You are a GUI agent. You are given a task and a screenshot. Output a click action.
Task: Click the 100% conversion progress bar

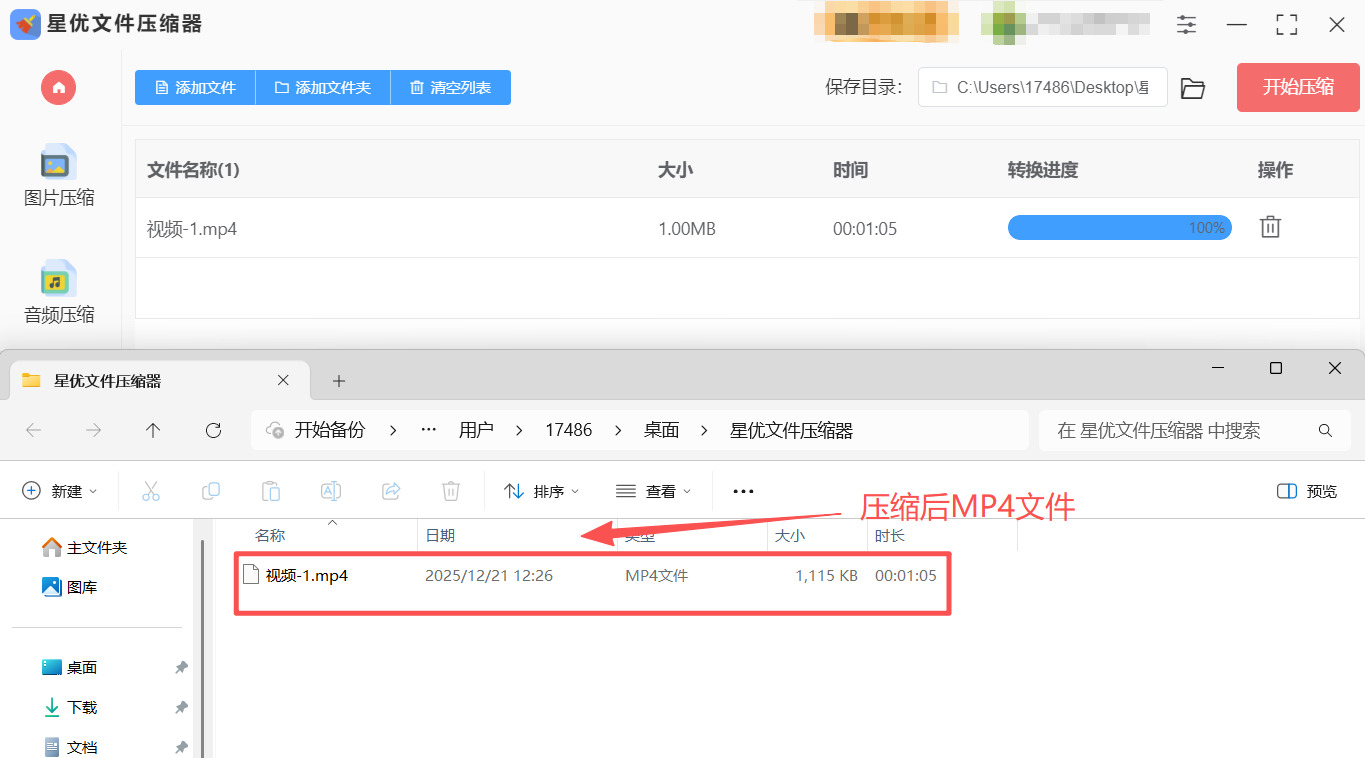[1119, 228]
